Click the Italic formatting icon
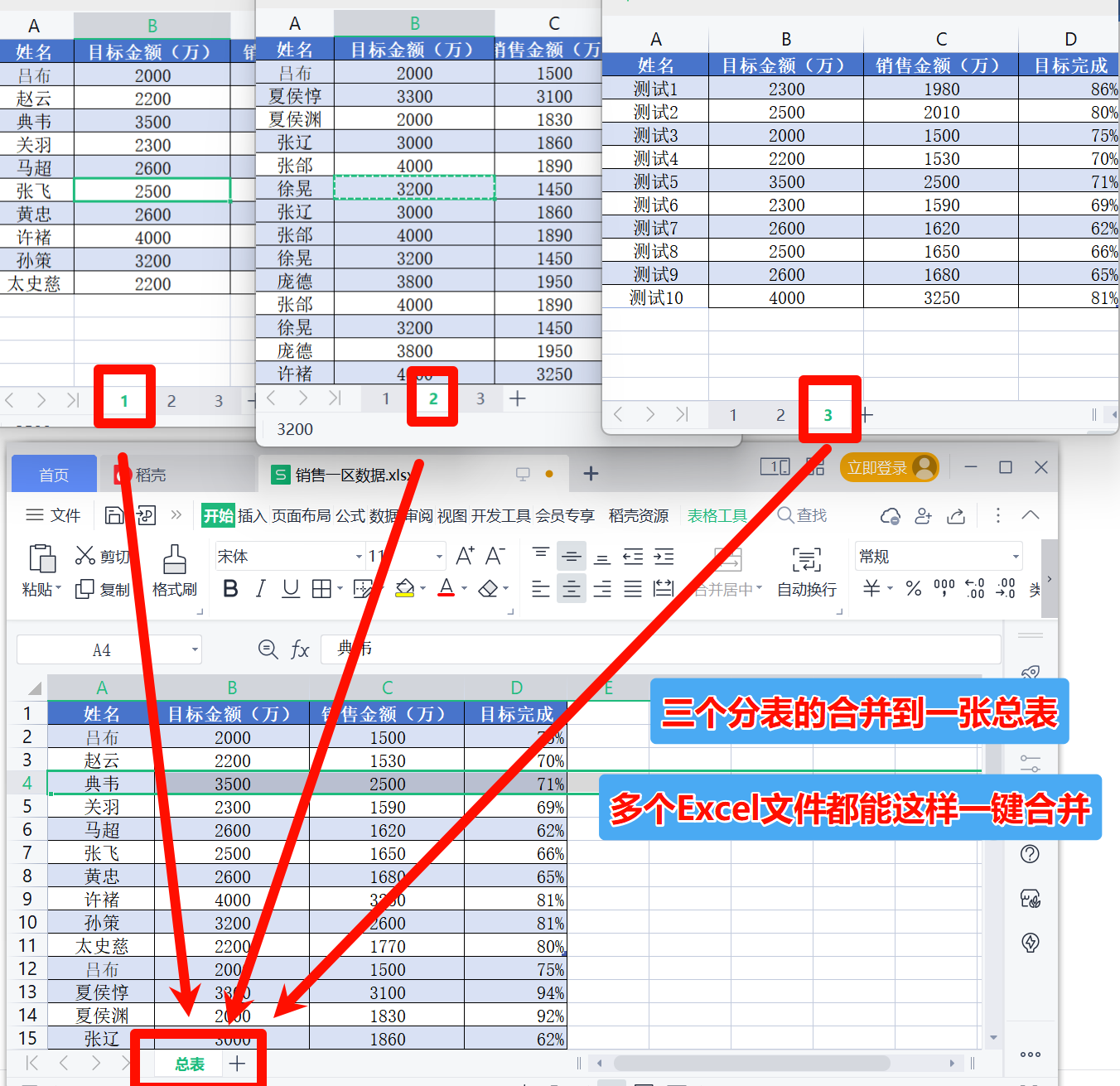Viewport: 1120px width, 1086px height. click(x=261, y=589)
